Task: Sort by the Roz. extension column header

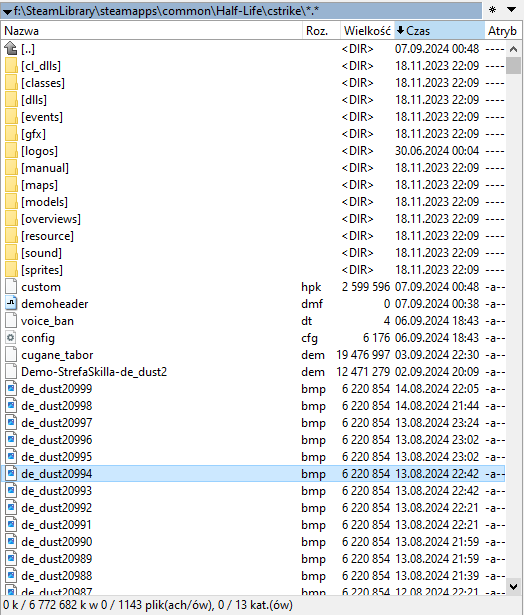Action: coord(321,31)
